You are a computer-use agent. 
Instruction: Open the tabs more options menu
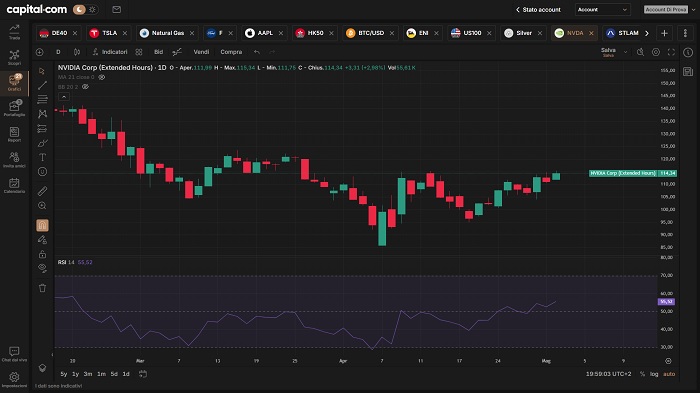point(685,33)
